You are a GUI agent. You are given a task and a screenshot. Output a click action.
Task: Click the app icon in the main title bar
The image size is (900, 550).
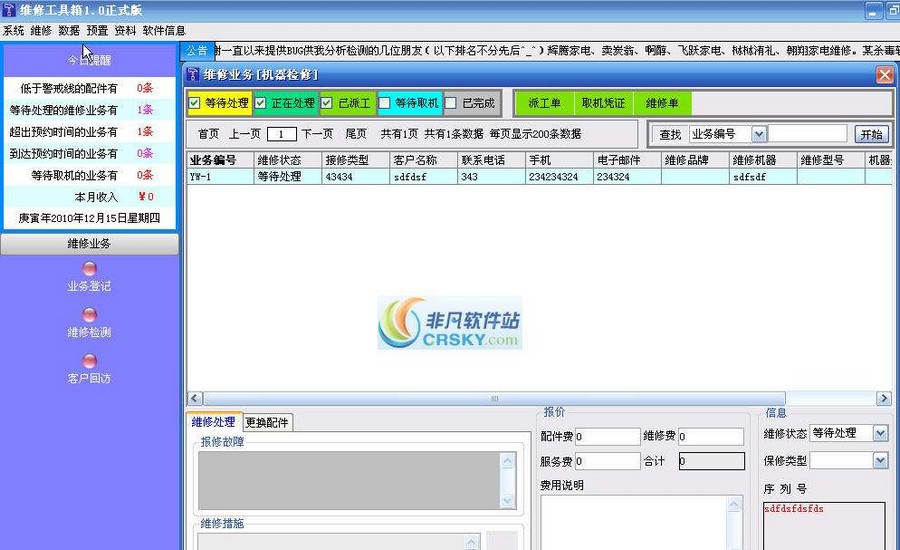tap(8, 10)
